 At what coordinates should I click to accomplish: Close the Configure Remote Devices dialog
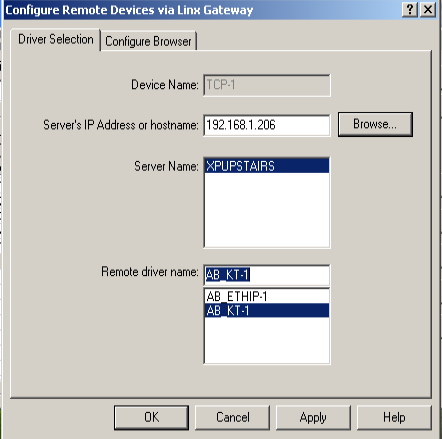pos(428,10)
